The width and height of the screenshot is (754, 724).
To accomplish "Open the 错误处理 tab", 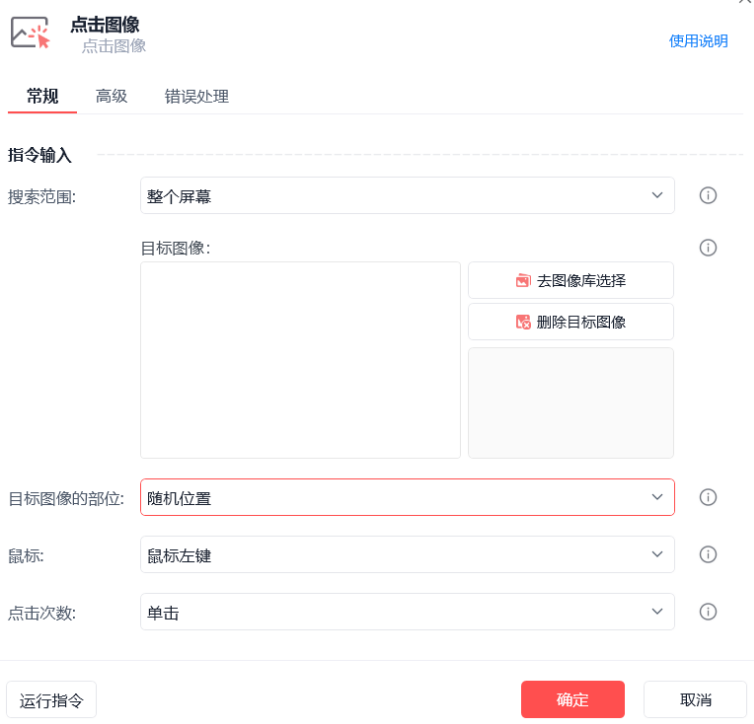I will coord(196,96).
